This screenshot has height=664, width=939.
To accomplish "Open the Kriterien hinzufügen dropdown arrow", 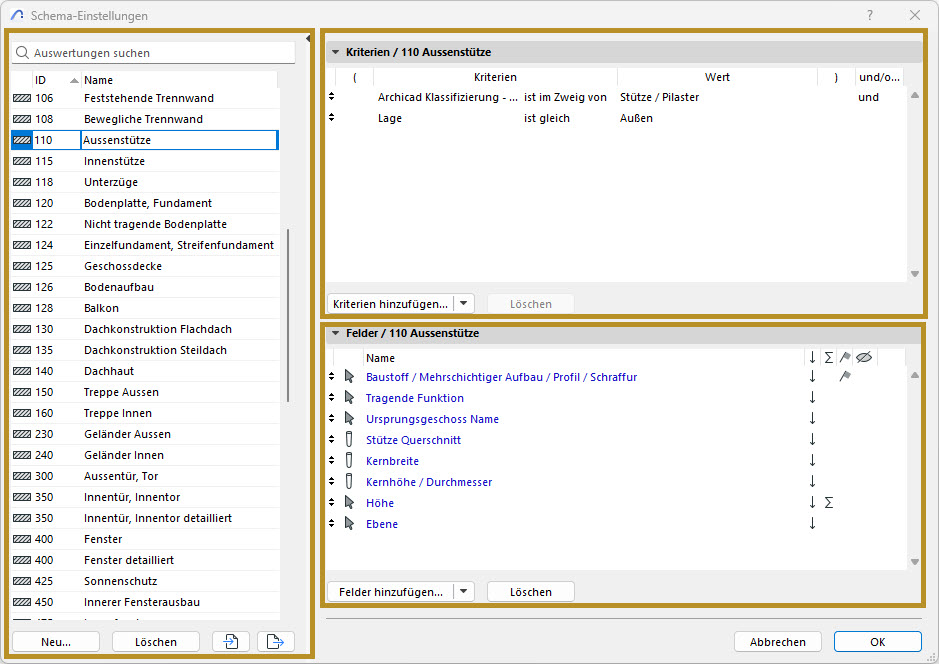I will click(x=464, y=304).
